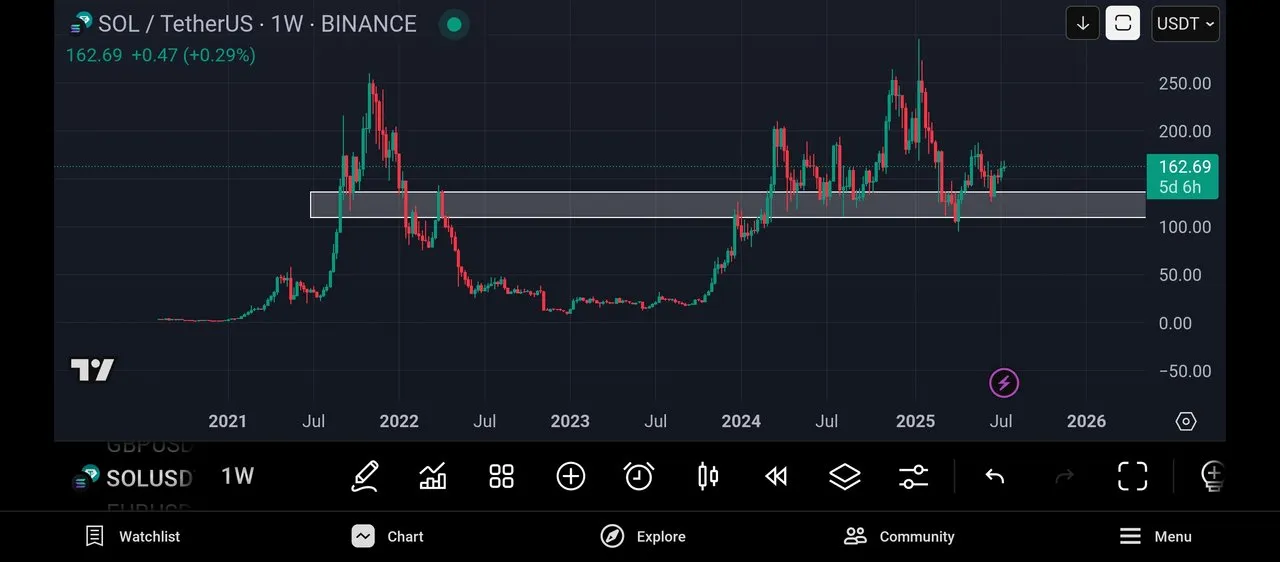Tap the lightbulb ideas icon
The height and width of the screenshot is (562, 1280).
click(1212, 476)
